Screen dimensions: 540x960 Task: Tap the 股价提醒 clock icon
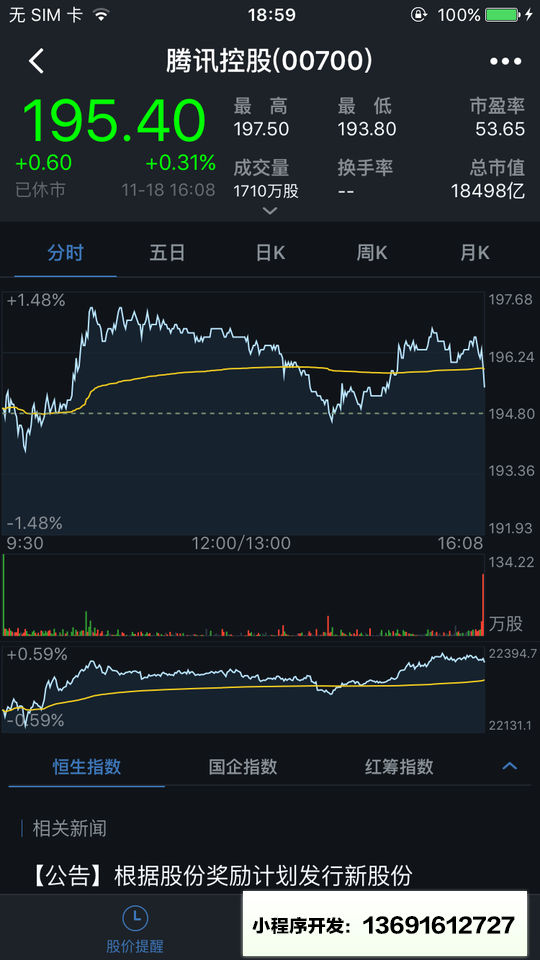pyautogui.click(x=135, y=917)
